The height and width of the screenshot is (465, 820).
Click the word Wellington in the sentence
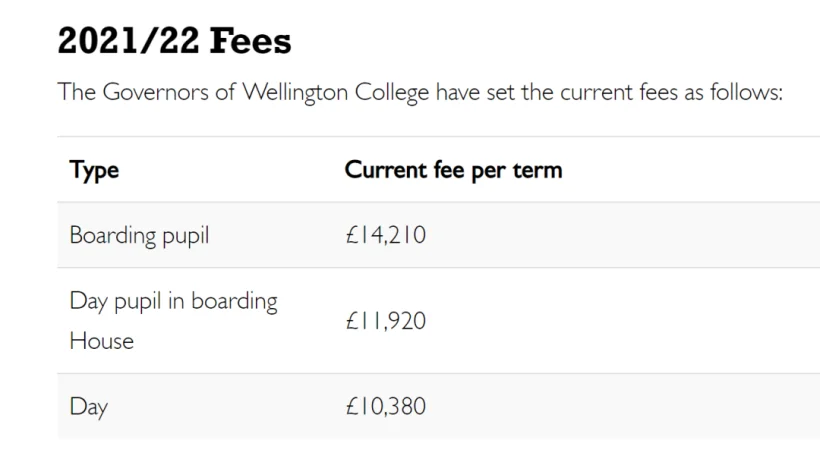(x=295, y=93)
